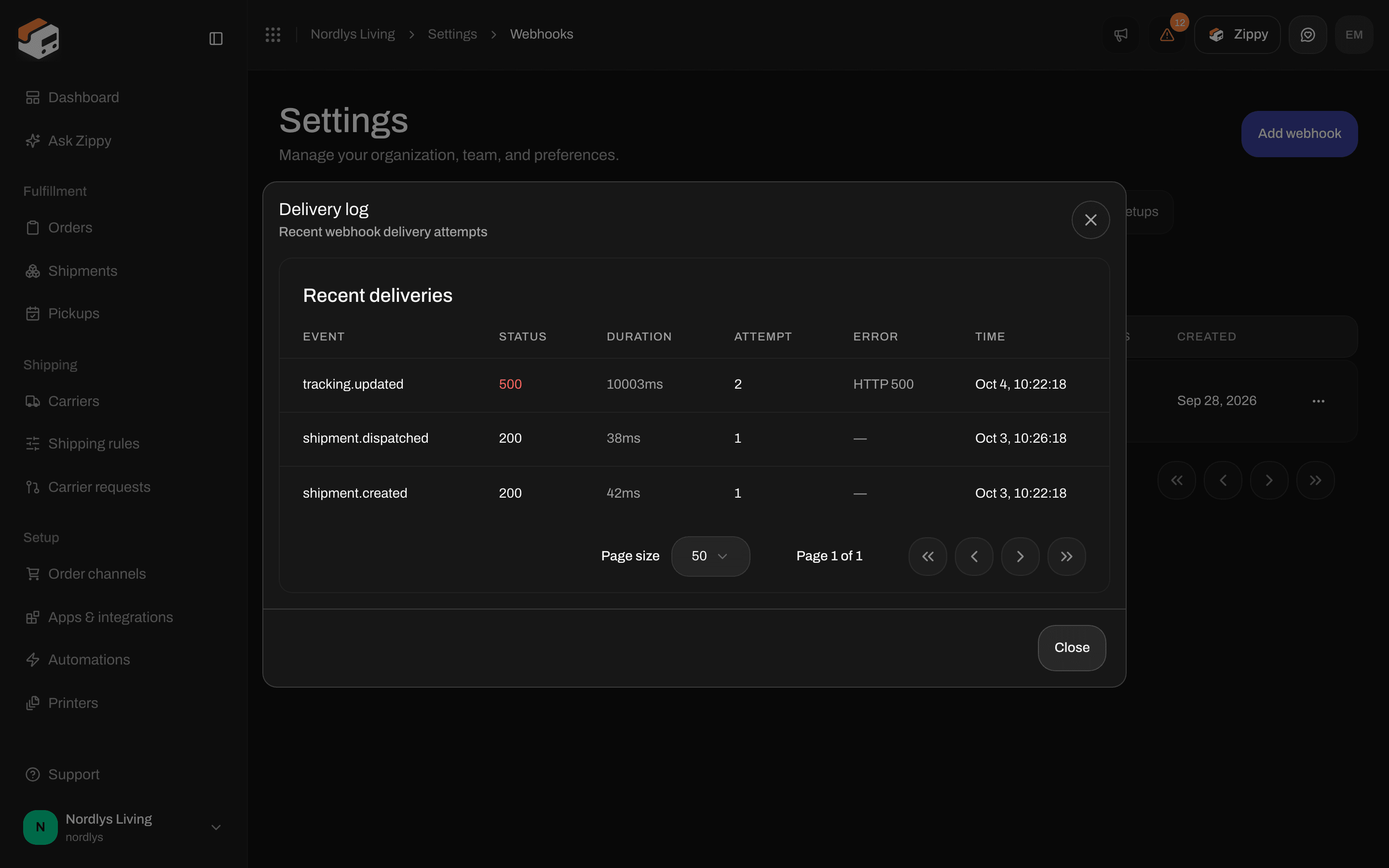Open the alerts warning icon with badge 12
1389x868 pixels.
(1167, 34)
